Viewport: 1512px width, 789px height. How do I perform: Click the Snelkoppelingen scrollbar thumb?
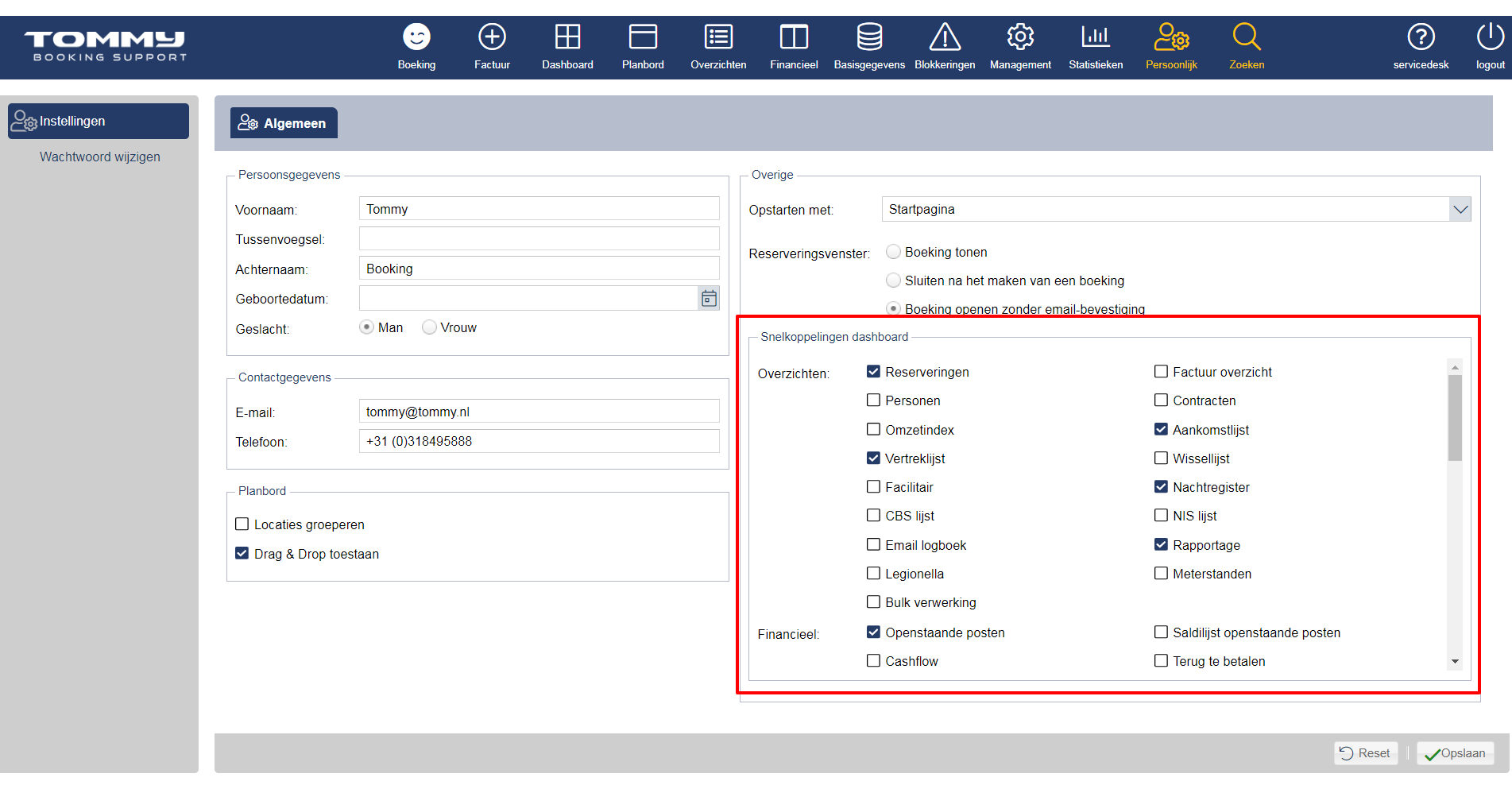1455,418
